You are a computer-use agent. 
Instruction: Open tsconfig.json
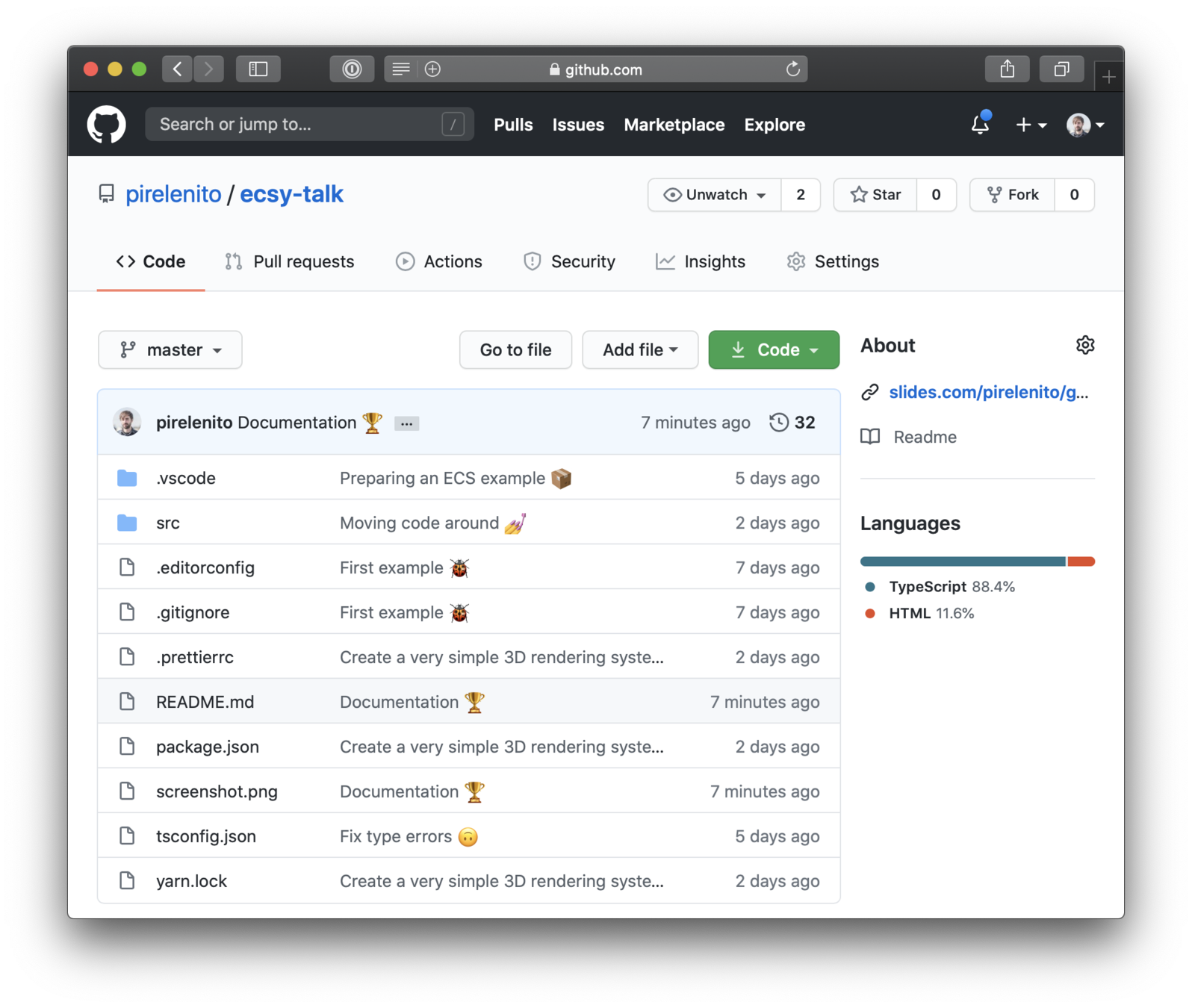(206, 836)
